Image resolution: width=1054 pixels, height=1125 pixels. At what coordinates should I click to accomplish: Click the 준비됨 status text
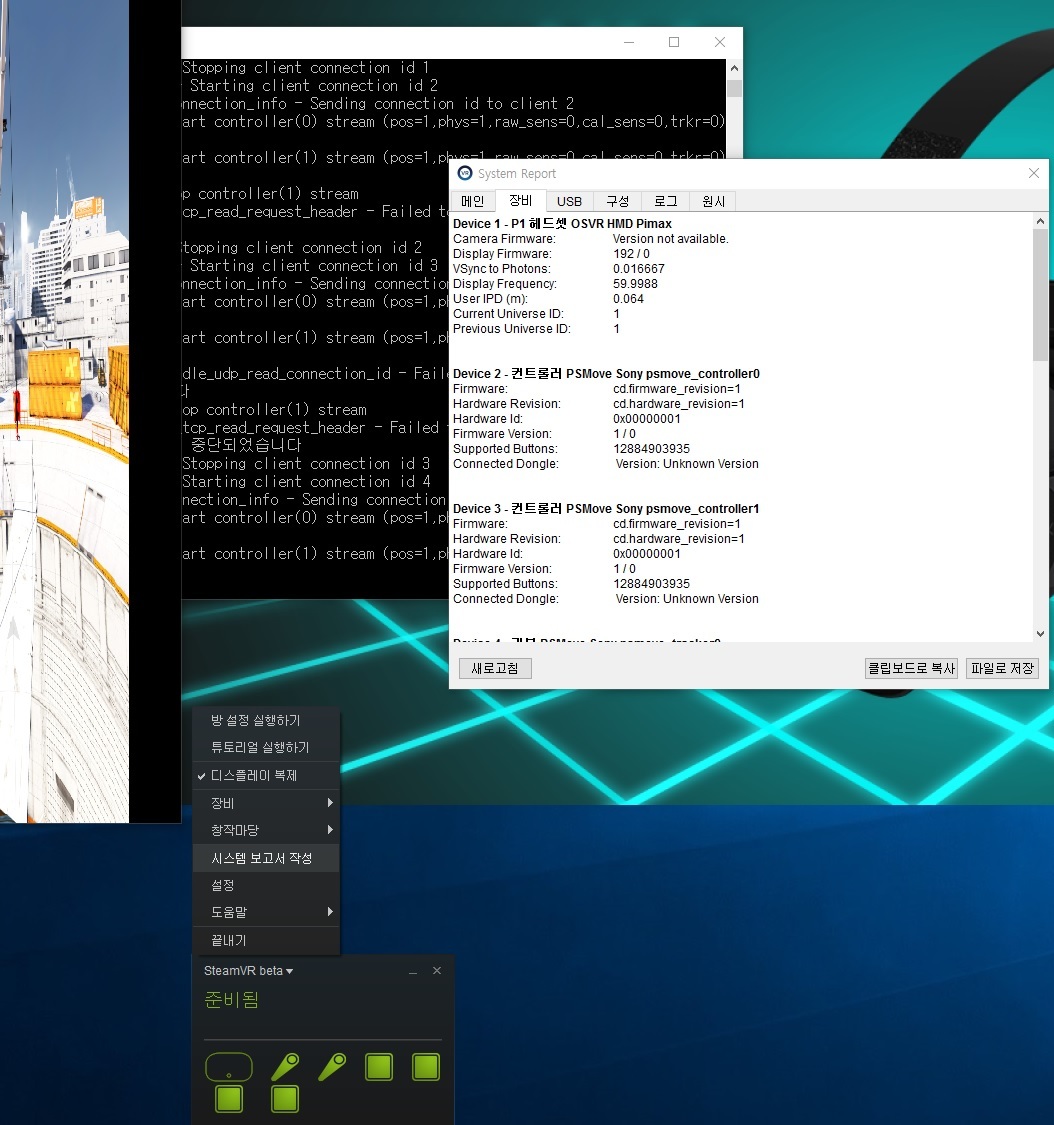[232, 999]
